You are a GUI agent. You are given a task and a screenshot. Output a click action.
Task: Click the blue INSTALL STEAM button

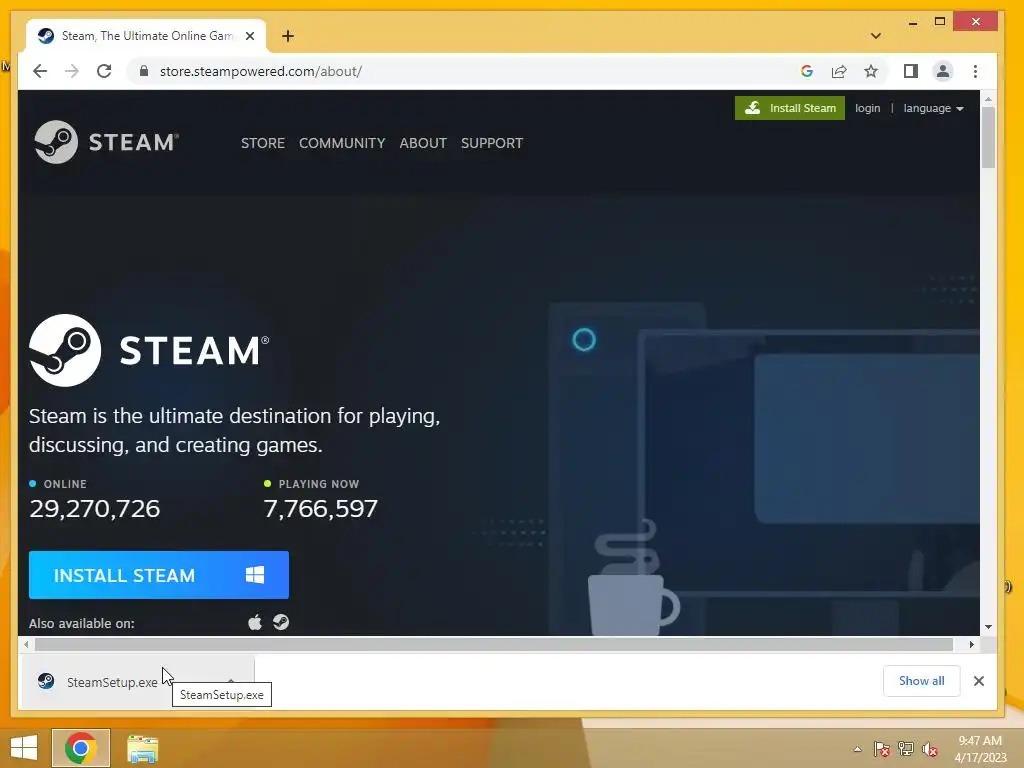[159, 575]
